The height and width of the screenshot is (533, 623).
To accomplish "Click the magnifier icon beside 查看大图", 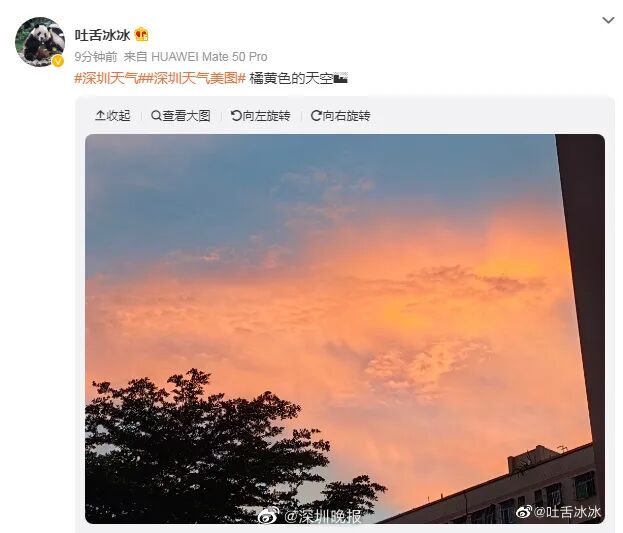I will [x=156, y=116].
